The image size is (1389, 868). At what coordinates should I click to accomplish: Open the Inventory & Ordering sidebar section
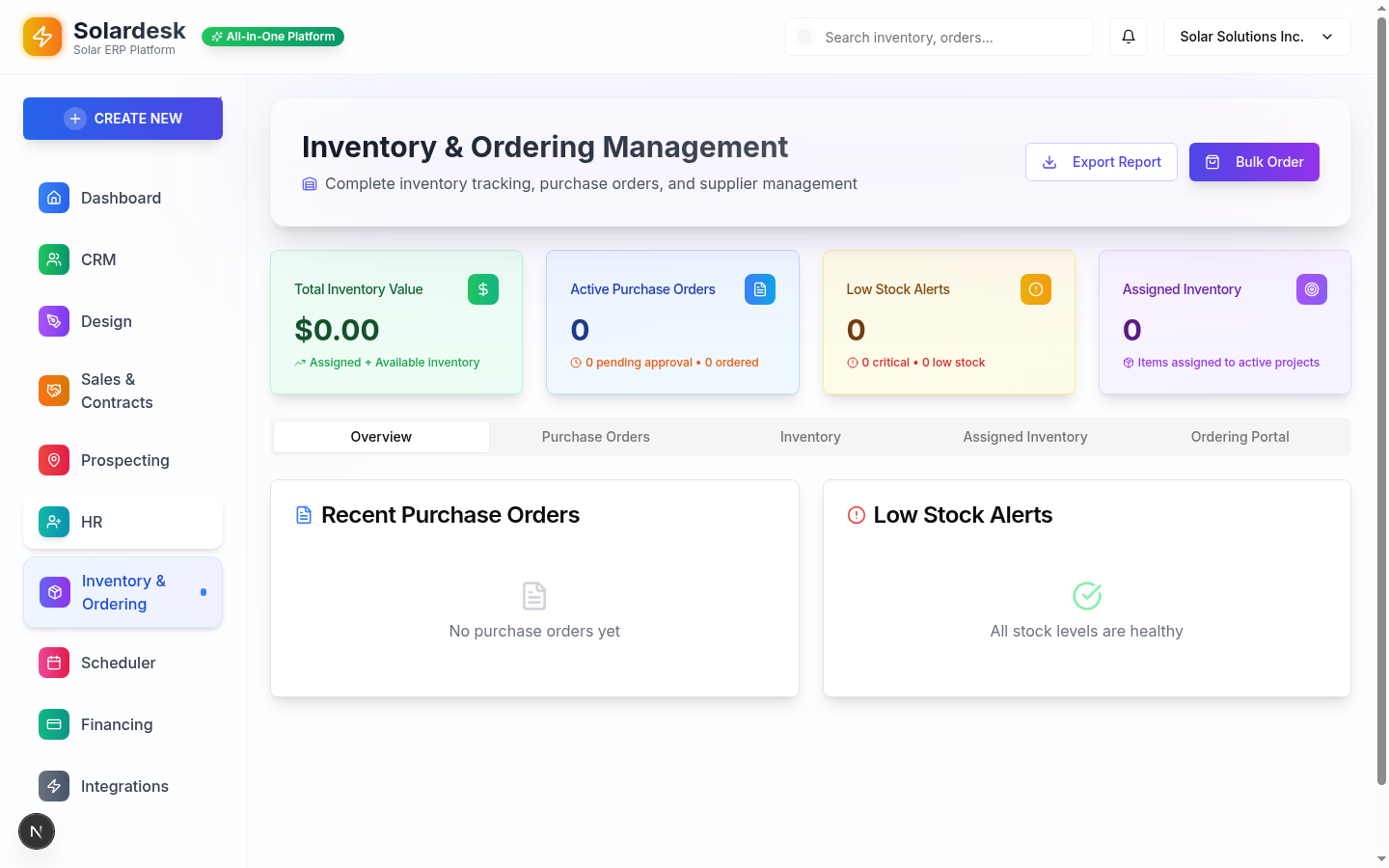(123, 591)
